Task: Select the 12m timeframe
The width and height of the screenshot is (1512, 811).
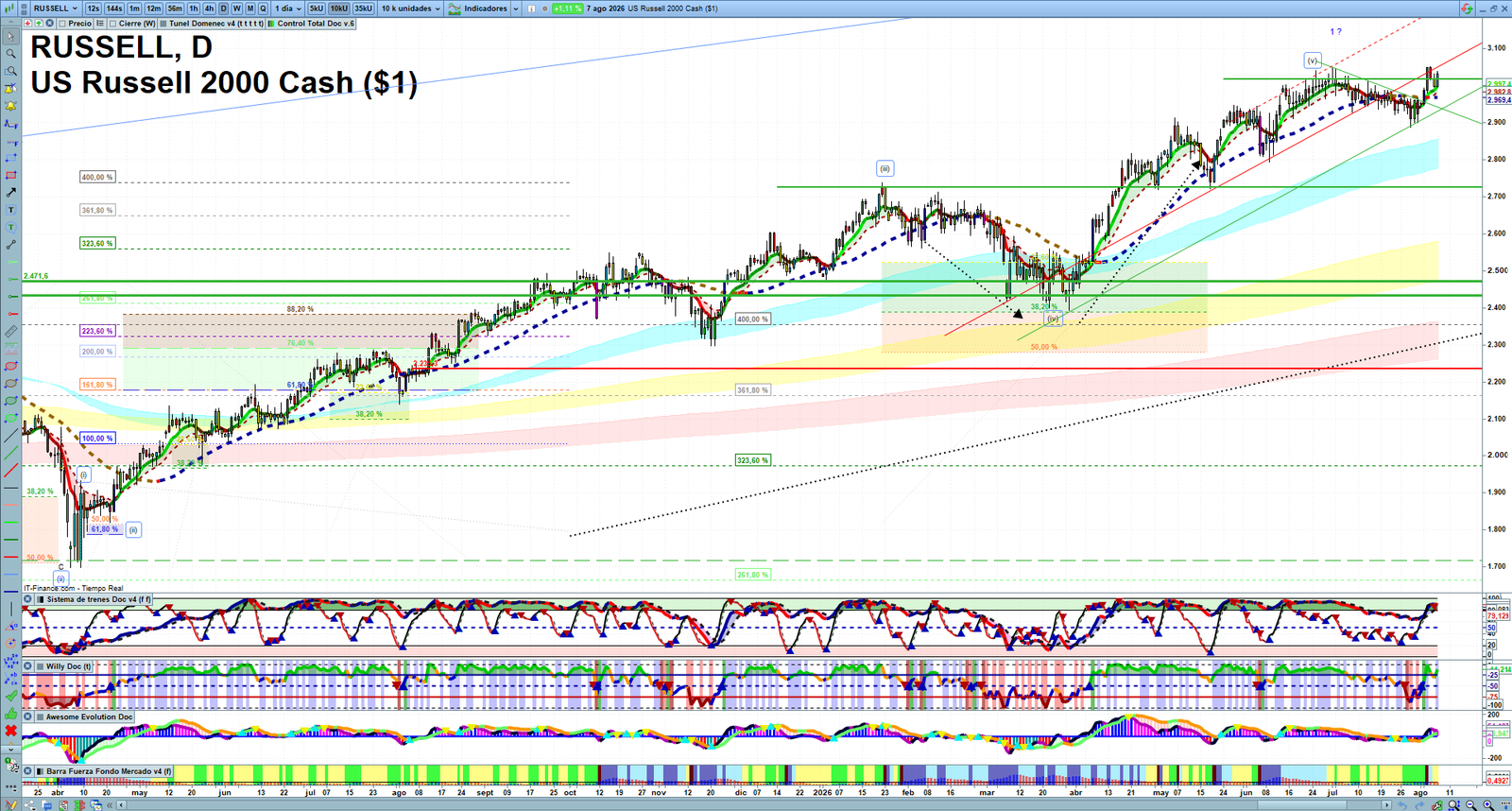Action: [x=153, y=9]
